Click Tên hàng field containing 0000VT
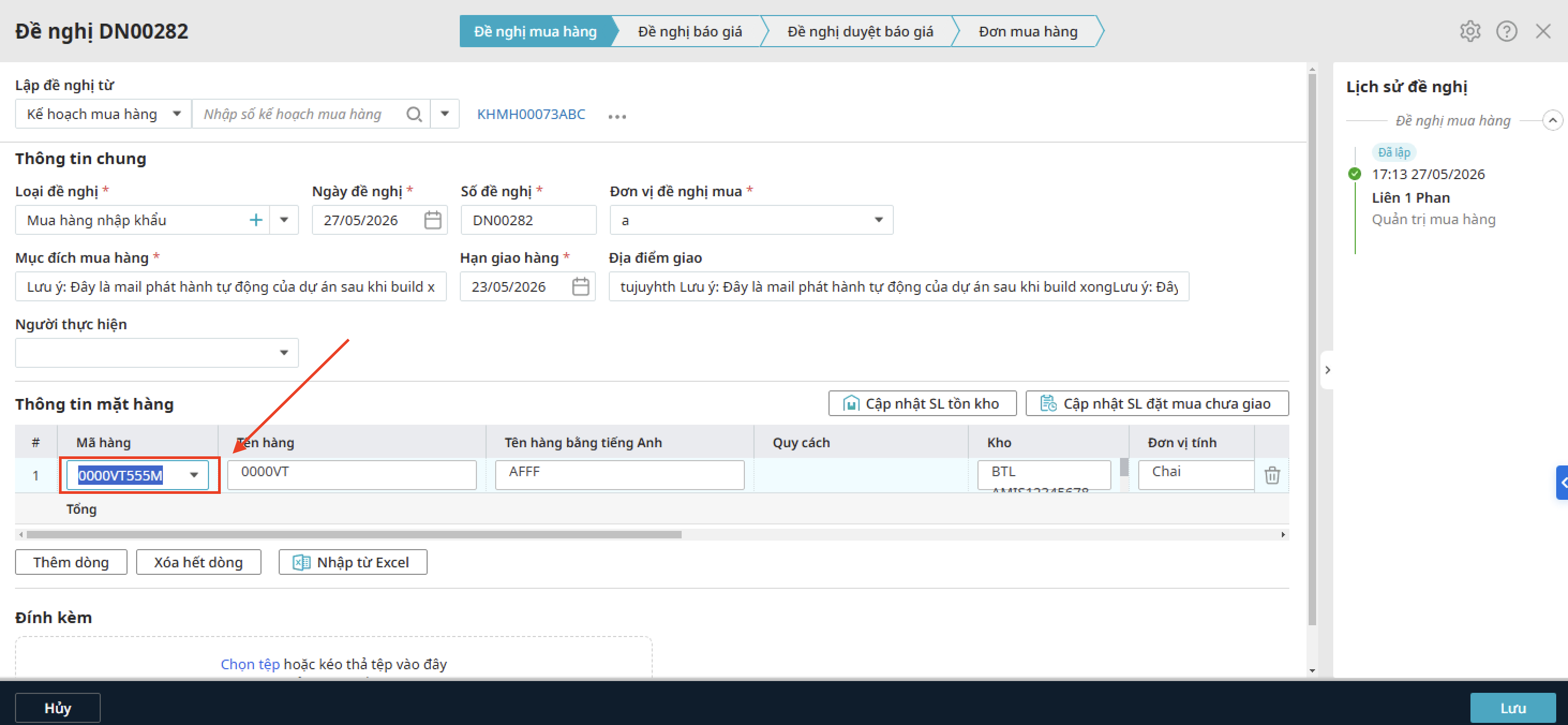 352,475
